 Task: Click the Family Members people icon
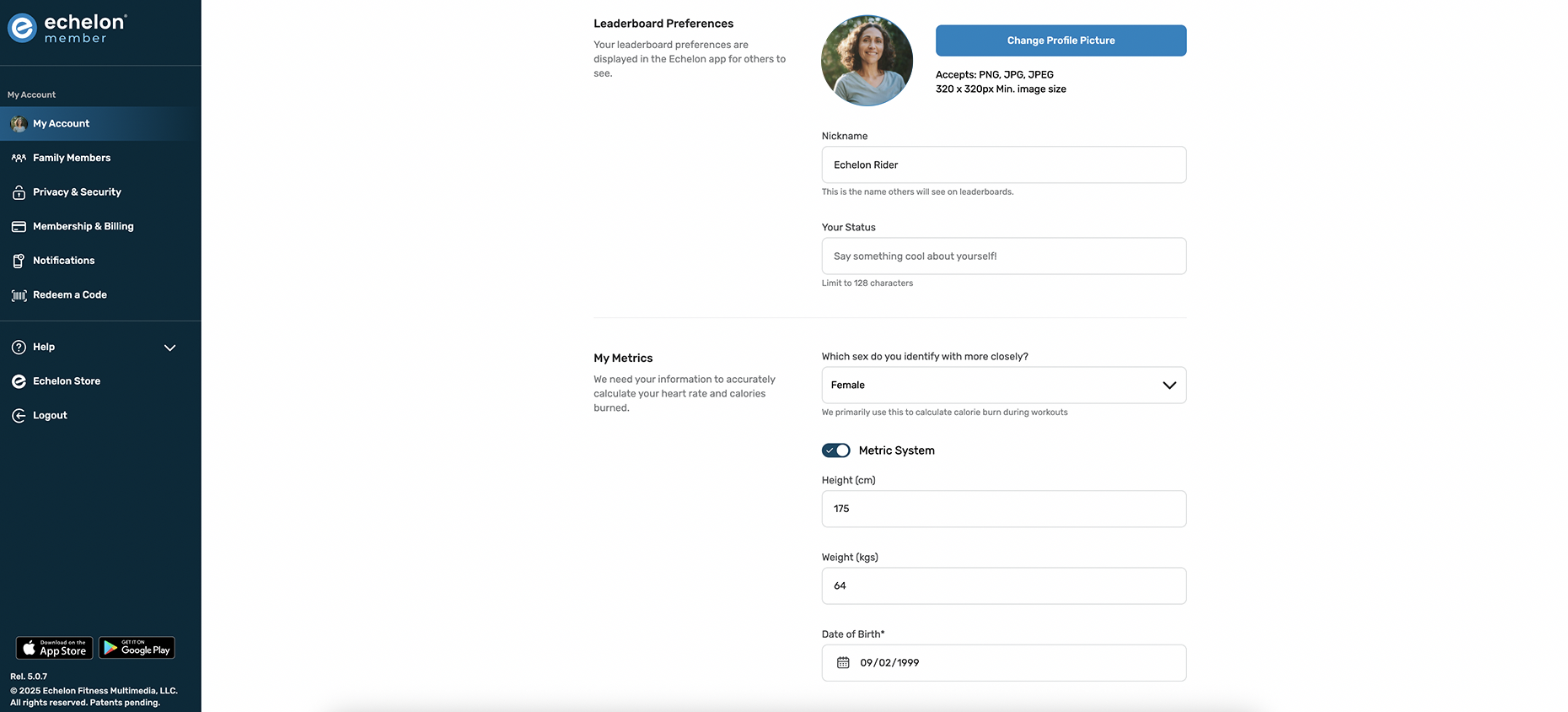19,158
